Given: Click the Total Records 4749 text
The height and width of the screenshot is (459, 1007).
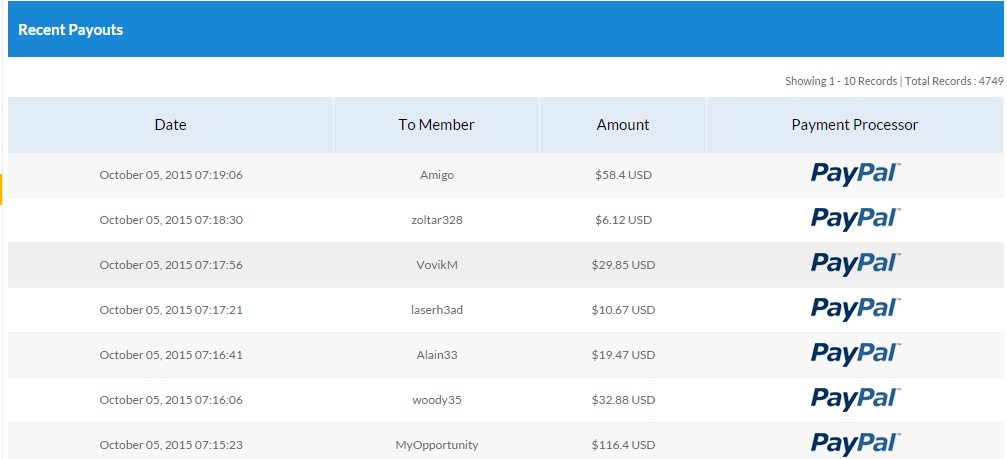Looking at the screenshot, I should point(953,81).
